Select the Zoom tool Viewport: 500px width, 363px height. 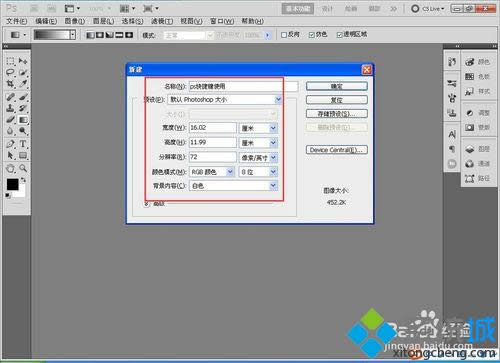click(23, 168)
